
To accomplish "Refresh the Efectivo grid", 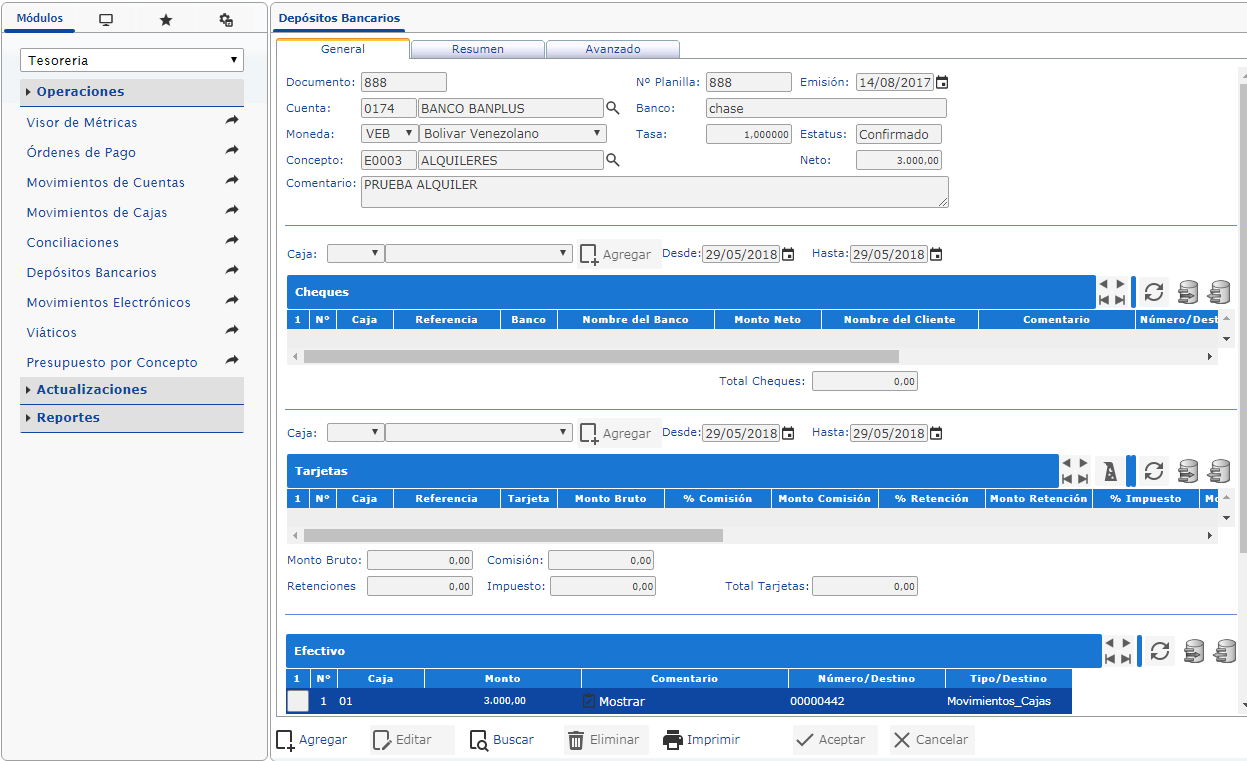I will 1159,651.
